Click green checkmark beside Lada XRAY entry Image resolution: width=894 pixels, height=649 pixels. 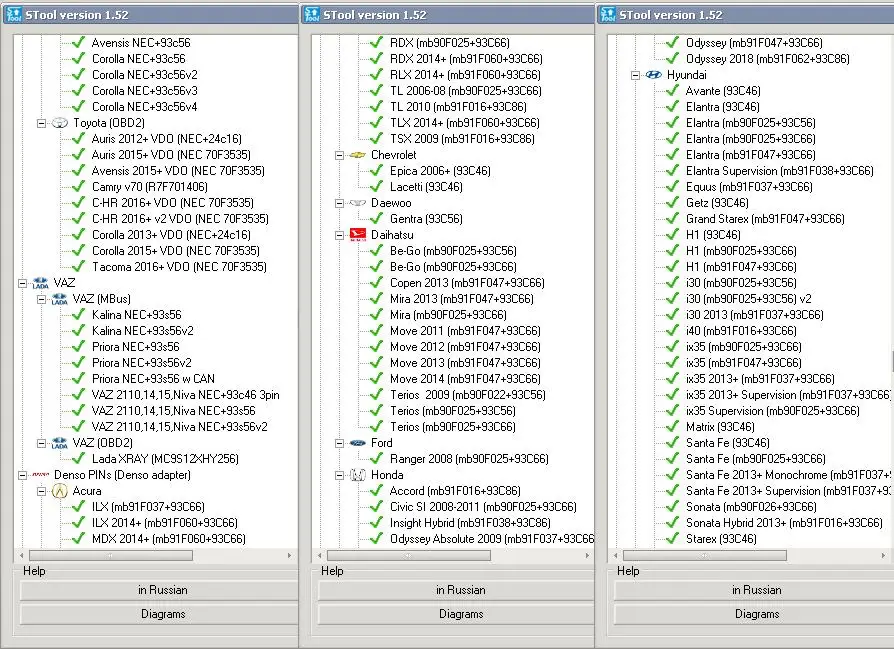79,459
